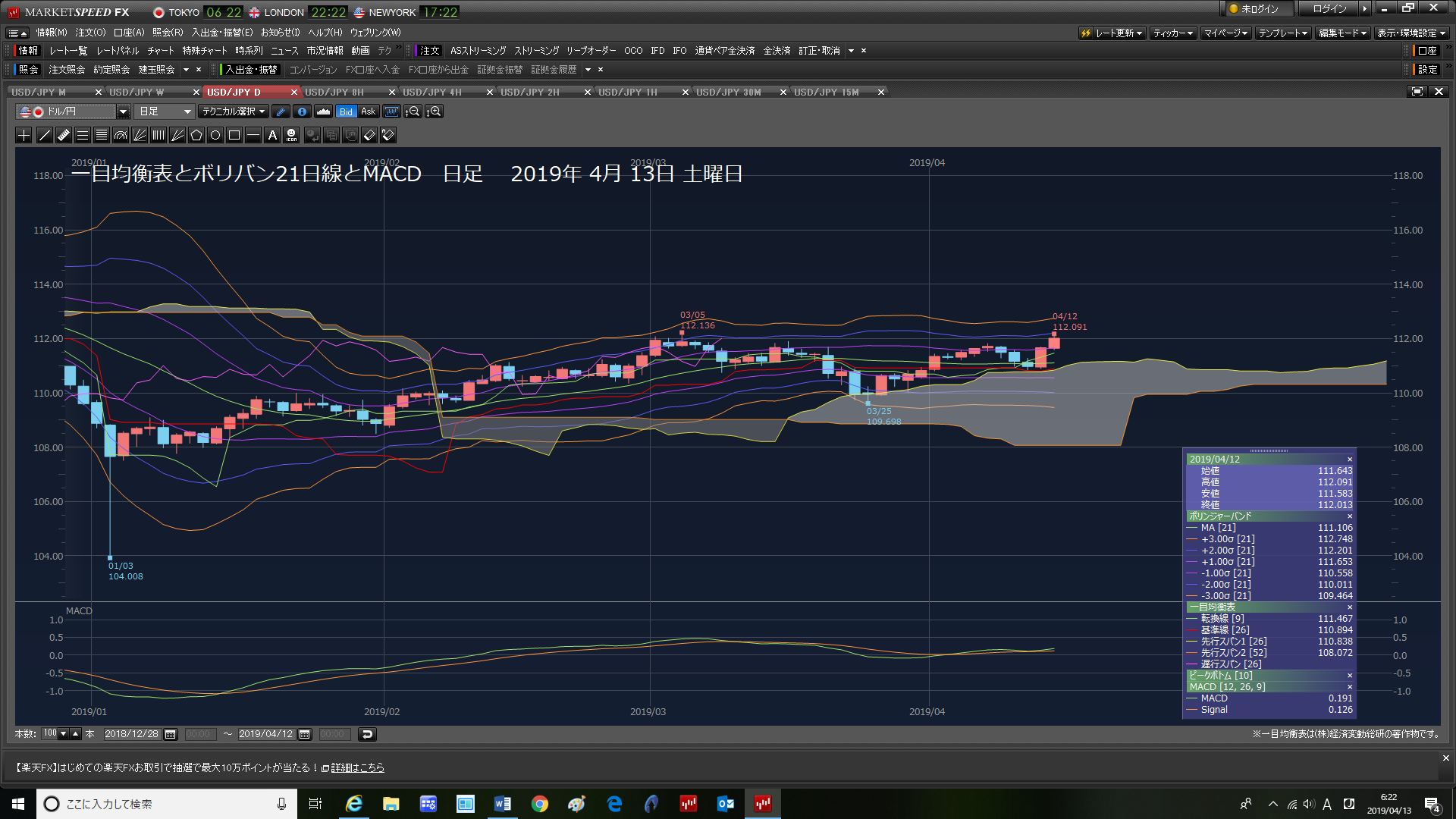Viewport: 1456px width, 819px height.
Task: Open the レート一覧 panel
Action: tap(68, 51)
